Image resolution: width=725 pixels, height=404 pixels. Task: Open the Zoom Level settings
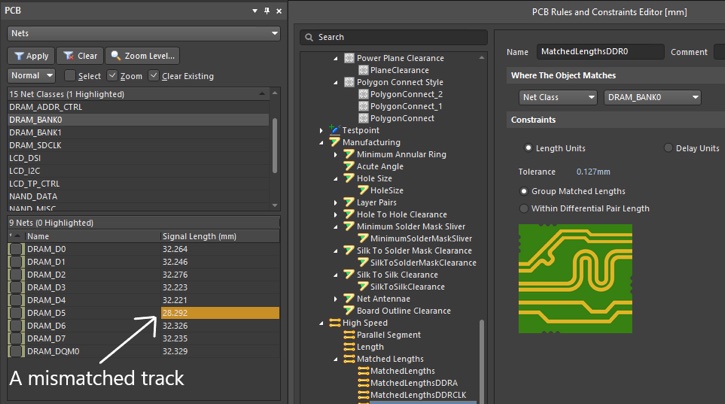tap(143, 56)
